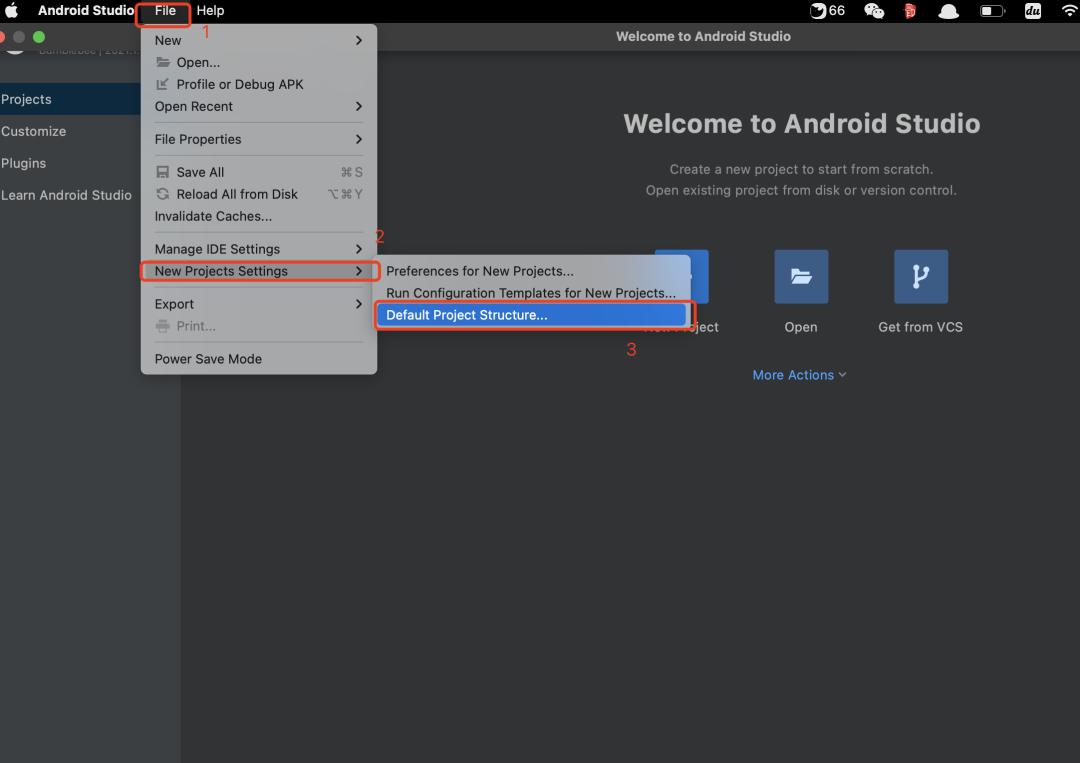Open the More Actions dropdown
The height and width of the screenshot is (763, 1080).
pos(799,375)
